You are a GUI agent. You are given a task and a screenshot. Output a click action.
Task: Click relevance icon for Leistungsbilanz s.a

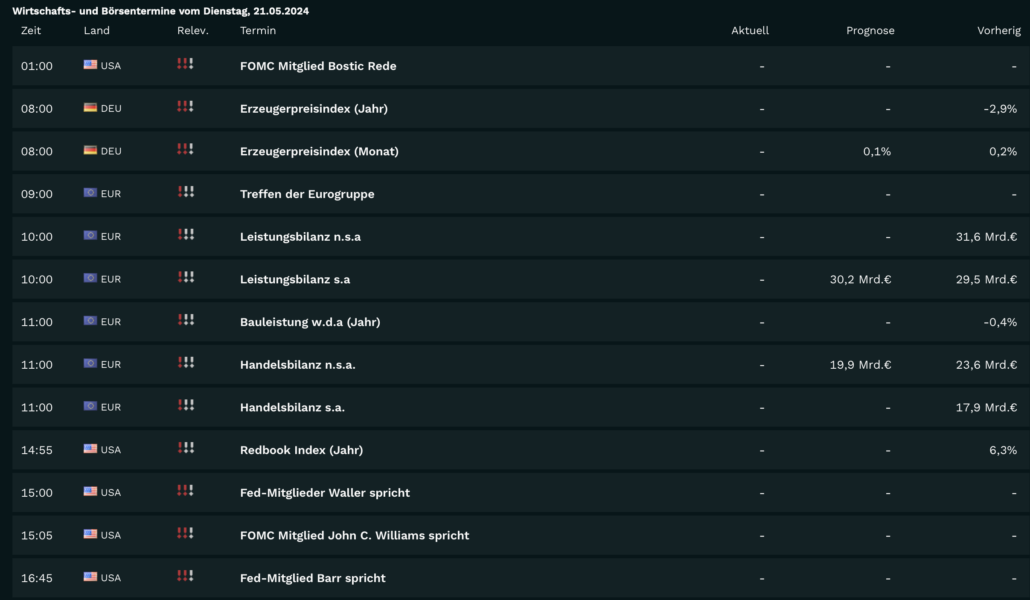click(185, 278)
